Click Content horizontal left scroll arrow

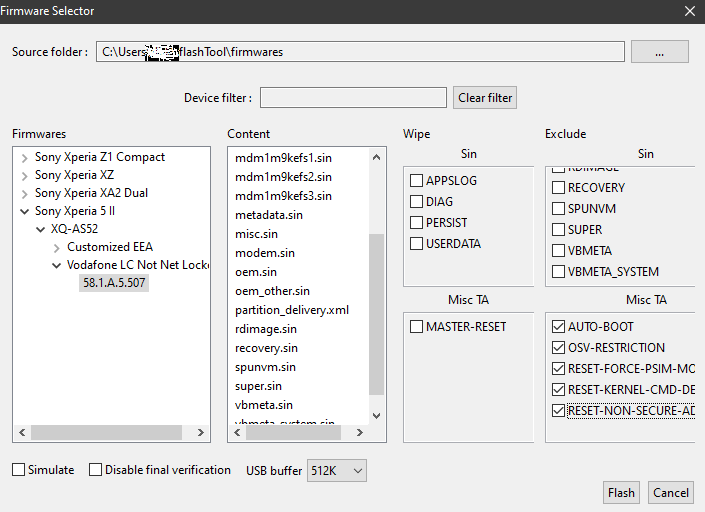tap(237, 432)
